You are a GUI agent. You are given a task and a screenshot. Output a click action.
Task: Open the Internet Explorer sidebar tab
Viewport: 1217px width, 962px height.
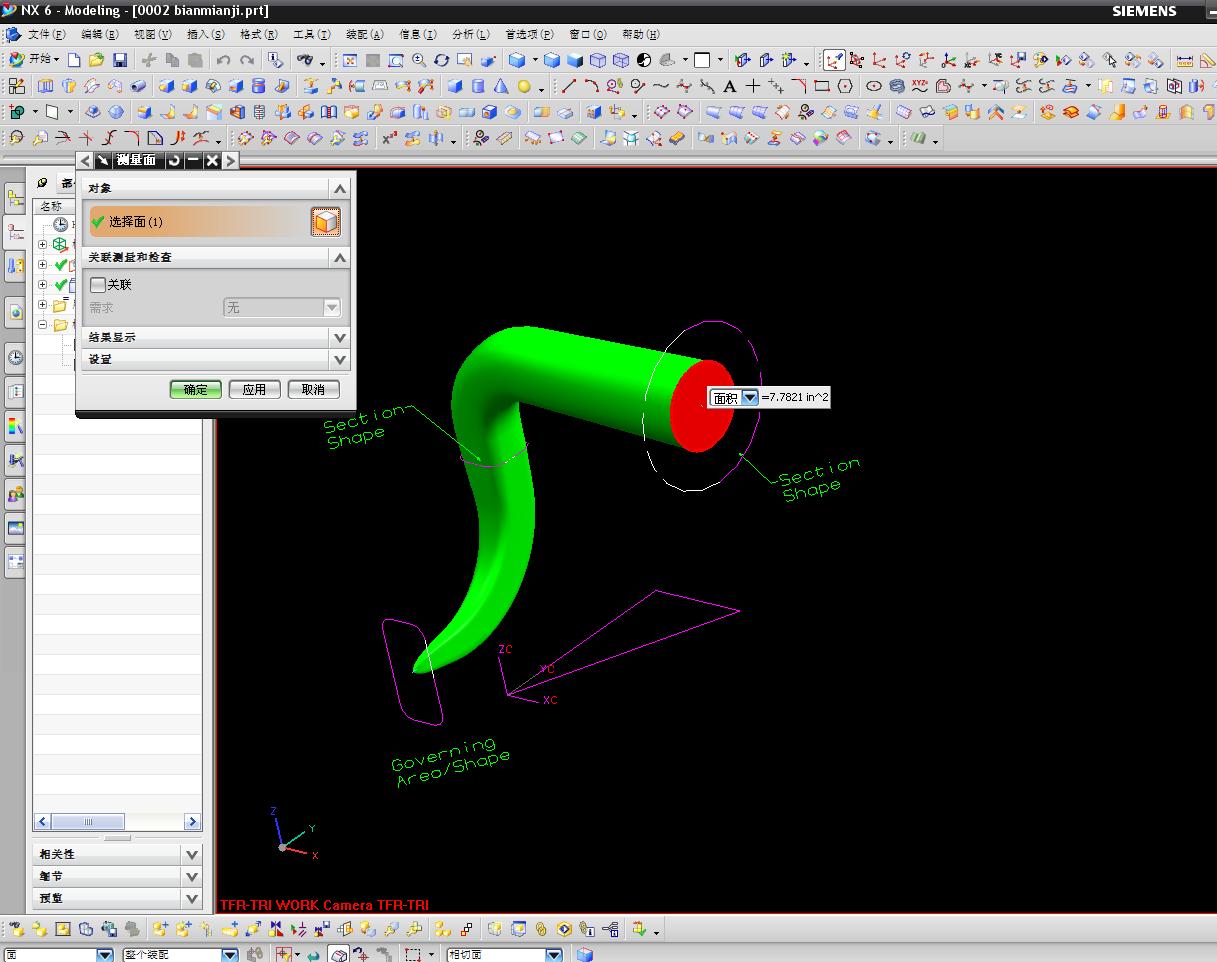tap(15, 312)
